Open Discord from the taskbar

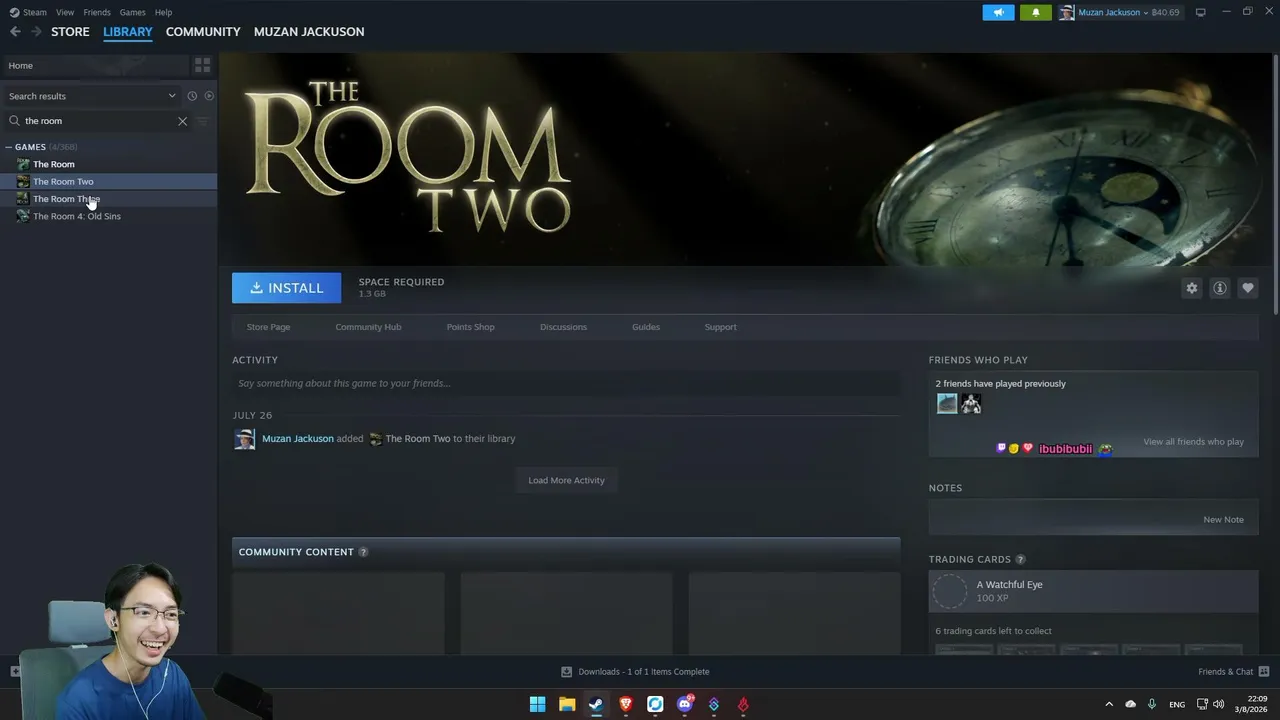pos(685,704)
